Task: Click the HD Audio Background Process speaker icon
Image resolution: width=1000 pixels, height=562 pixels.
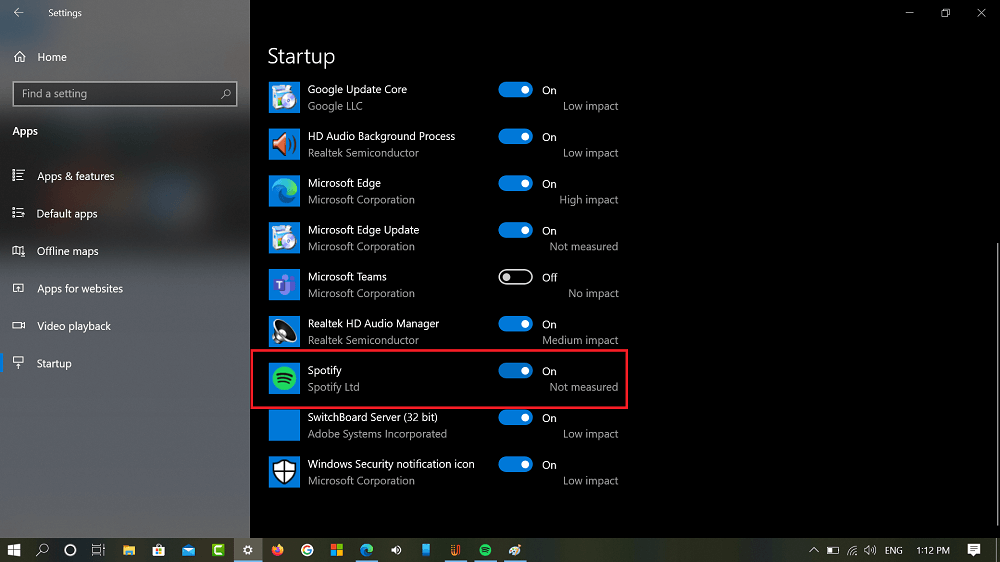Action: coord(284,144)
